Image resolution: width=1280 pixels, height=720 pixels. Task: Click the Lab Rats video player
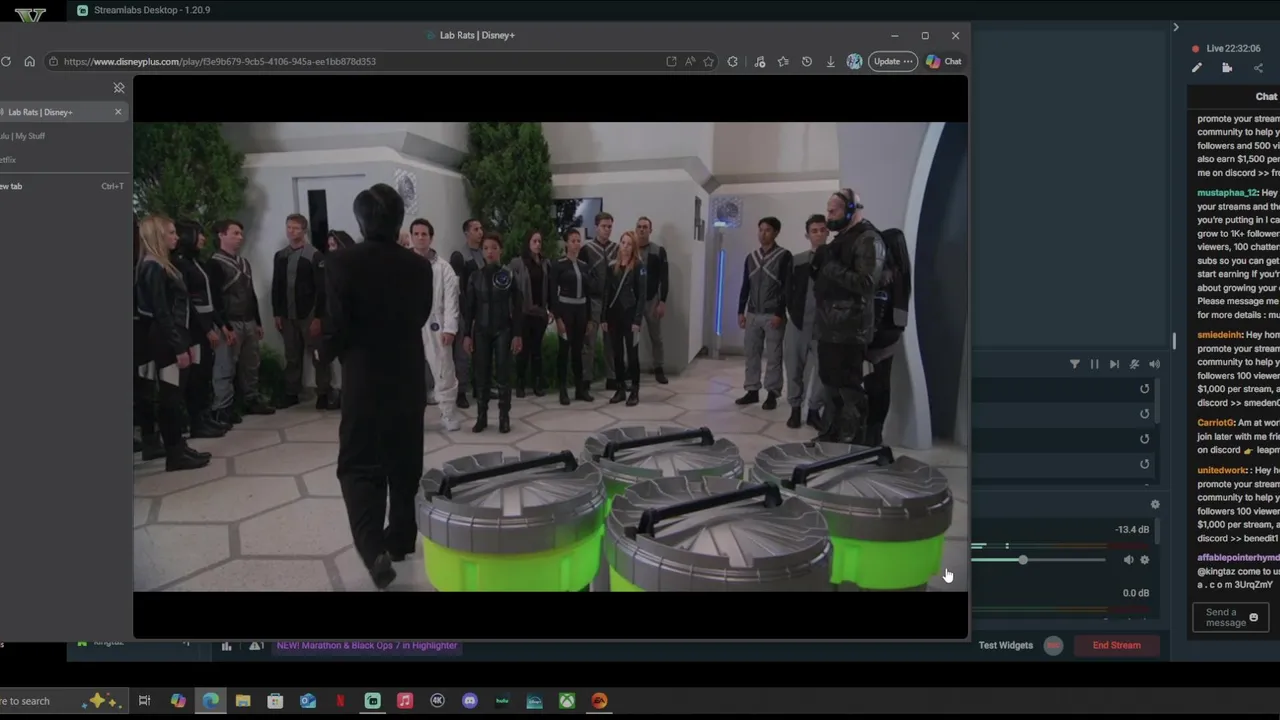[x=550, y=357]
